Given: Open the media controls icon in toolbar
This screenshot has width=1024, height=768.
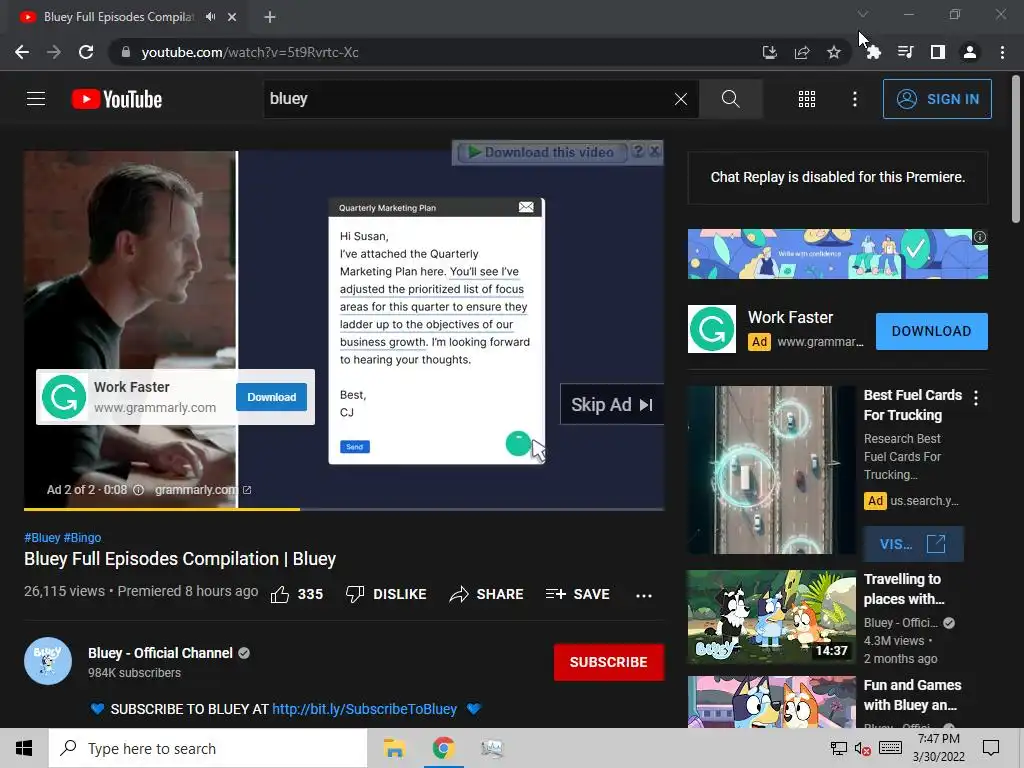Looking at the screenshot, I should tap(905, 52).
